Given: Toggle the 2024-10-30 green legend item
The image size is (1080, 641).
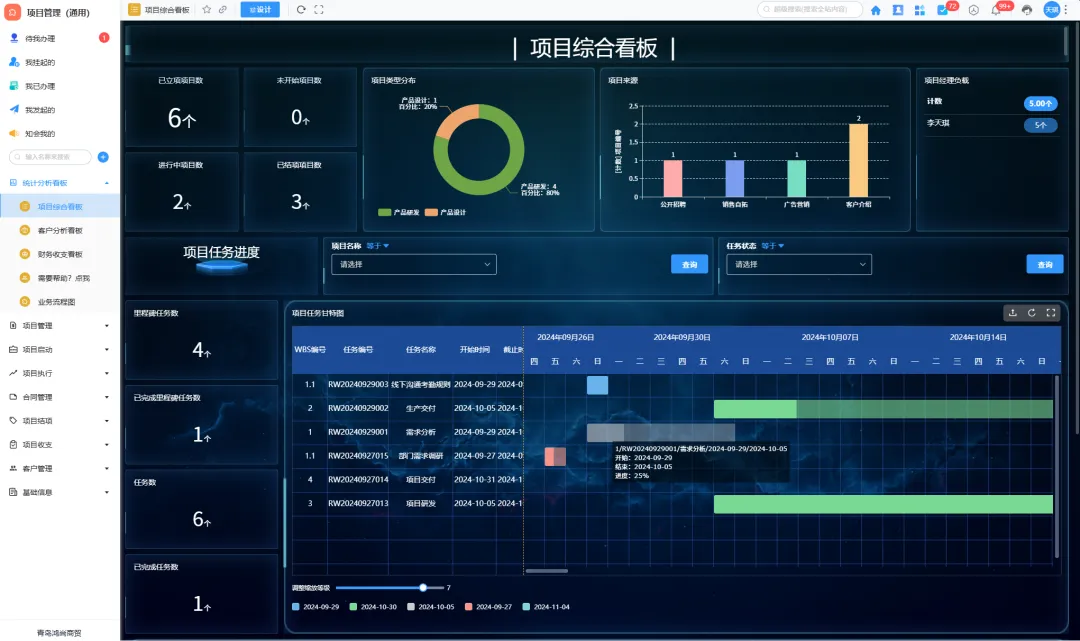Looking at the screenshot, I should click(373, 607).
